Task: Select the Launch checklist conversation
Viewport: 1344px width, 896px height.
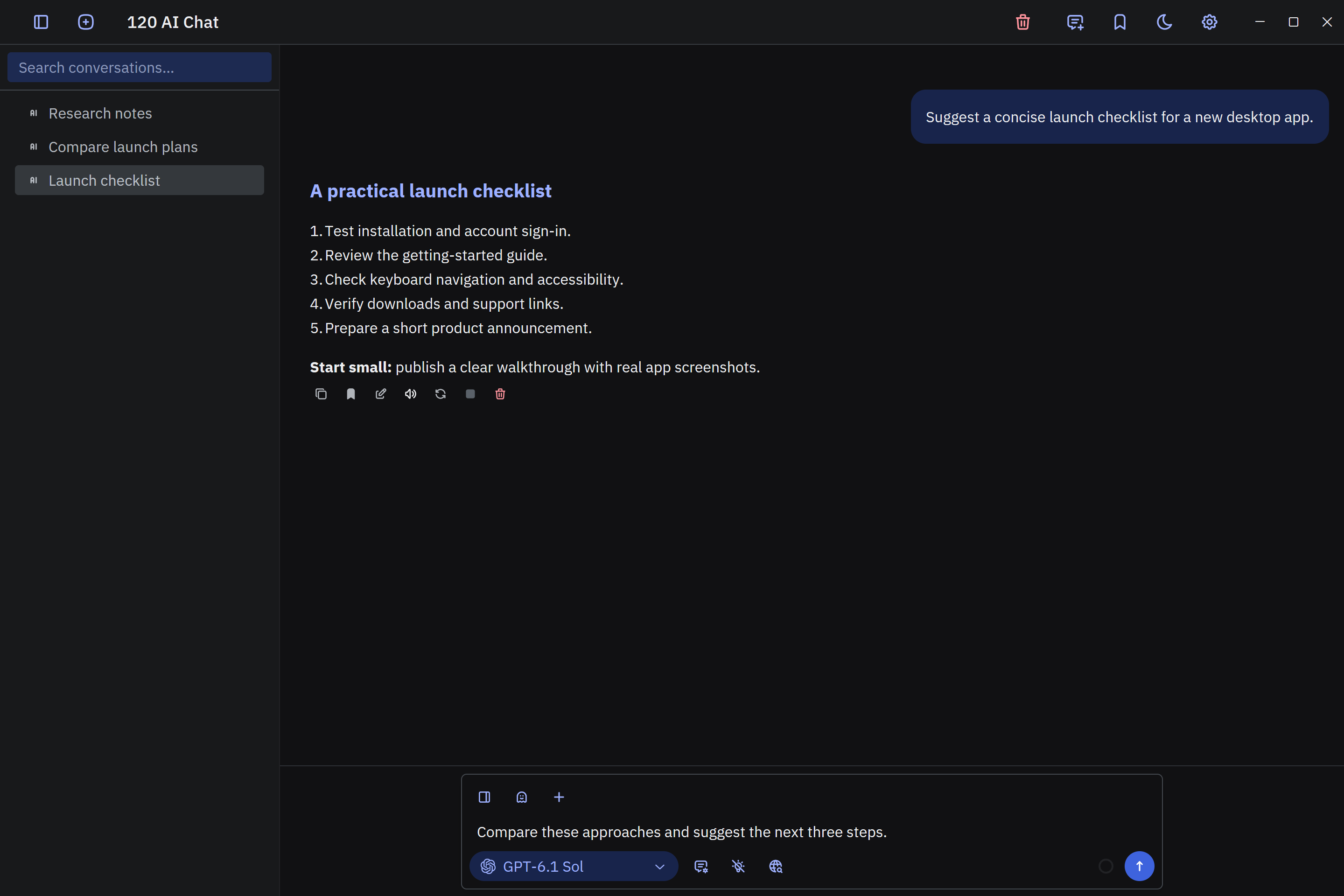Action: pyautogui.click(x=140, y=181)
